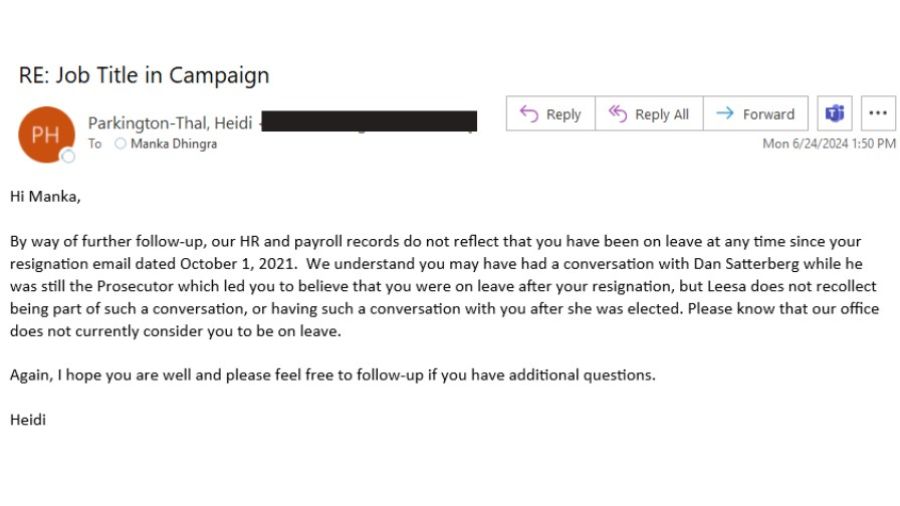Click the sentence starting Again, I hope
Viewport: 900px width, 506px height.
pos(332,375)
